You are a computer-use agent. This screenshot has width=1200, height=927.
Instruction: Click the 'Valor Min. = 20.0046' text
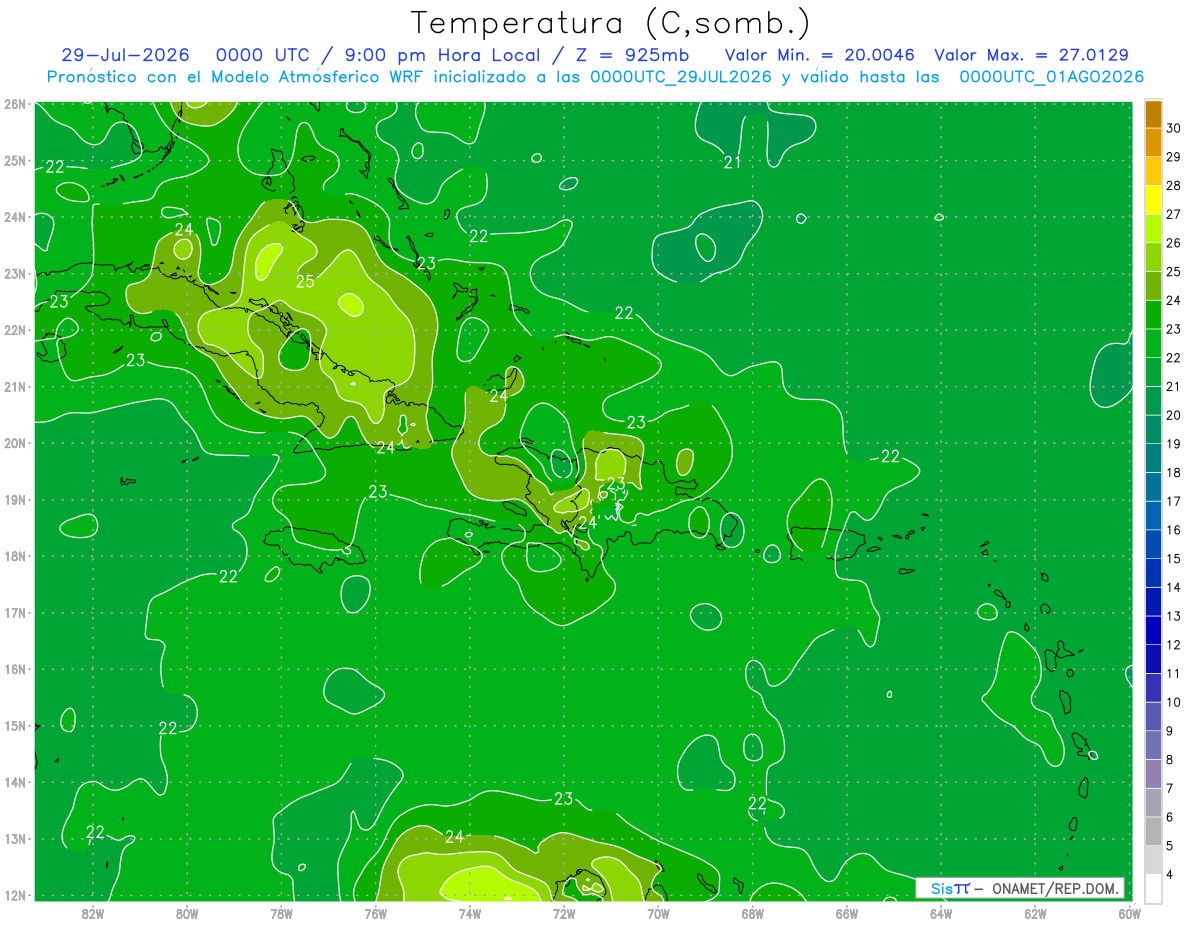click(x=820, y=55)
